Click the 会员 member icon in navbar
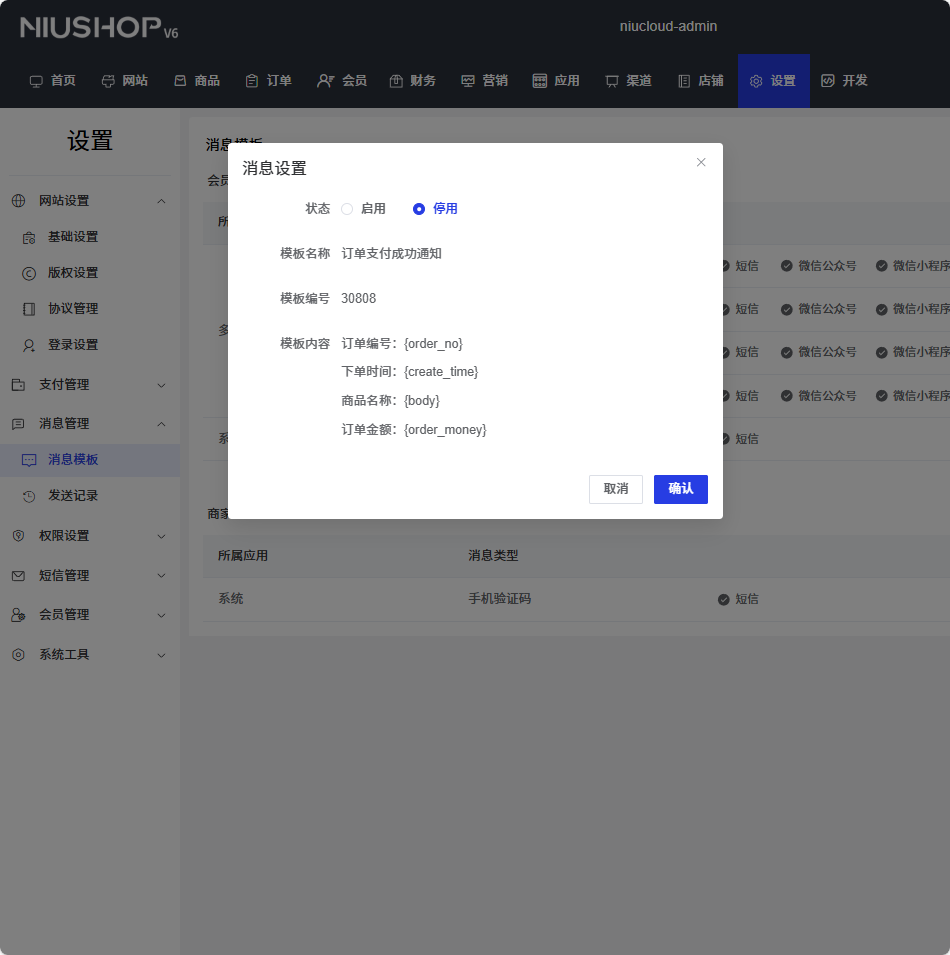 point(325,81)
